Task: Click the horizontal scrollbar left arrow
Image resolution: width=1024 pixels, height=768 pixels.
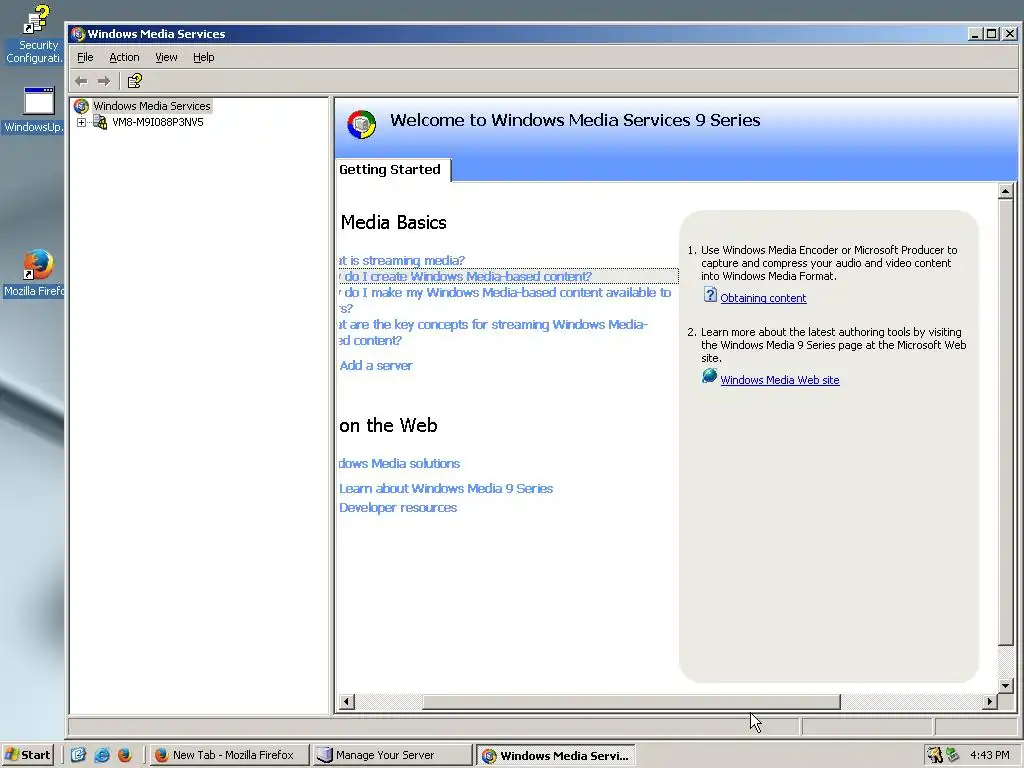Action: 347,701
